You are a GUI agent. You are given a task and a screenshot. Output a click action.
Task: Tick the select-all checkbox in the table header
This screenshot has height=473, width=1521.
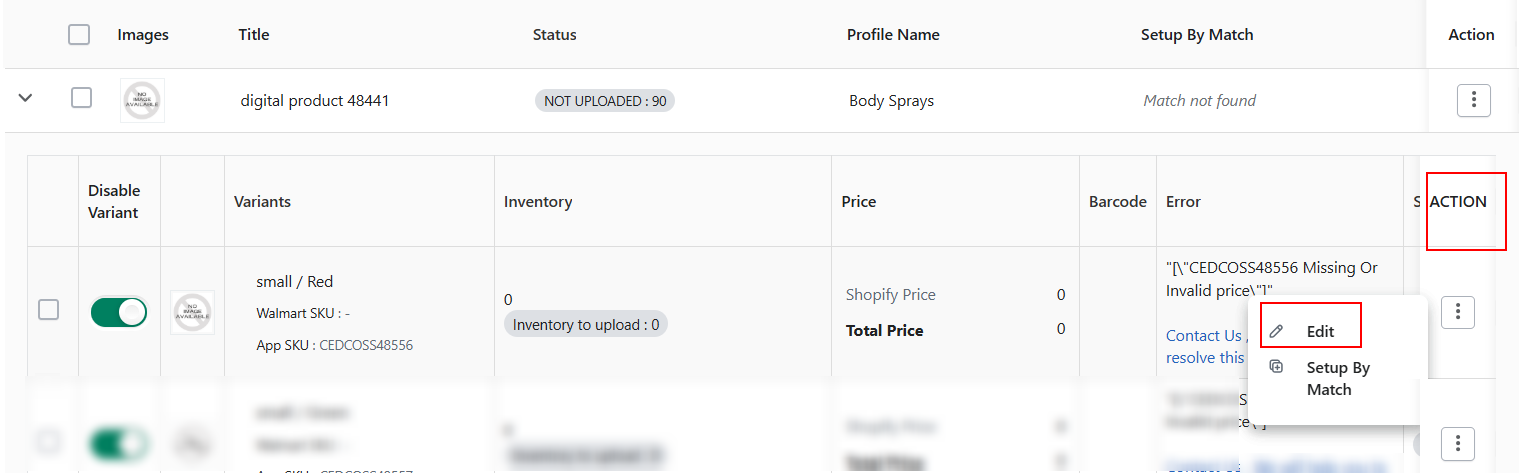(x=79, y=35)
